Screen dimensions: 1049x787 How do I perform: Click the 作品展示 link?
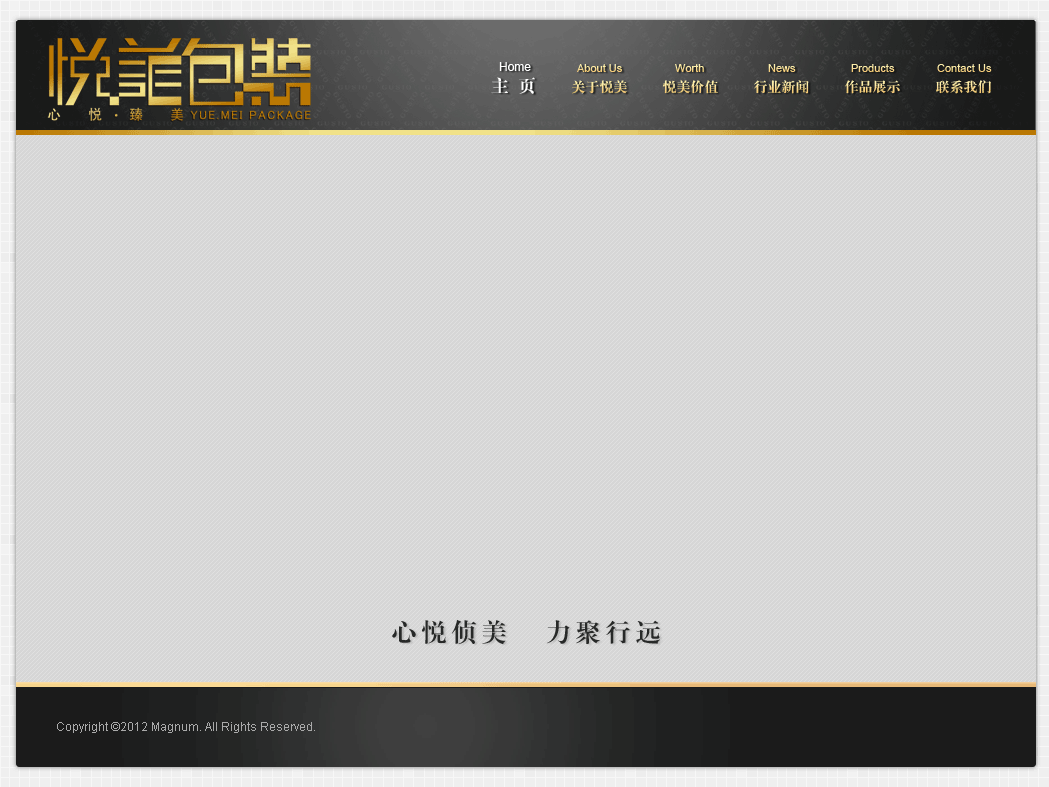[872, 87]
